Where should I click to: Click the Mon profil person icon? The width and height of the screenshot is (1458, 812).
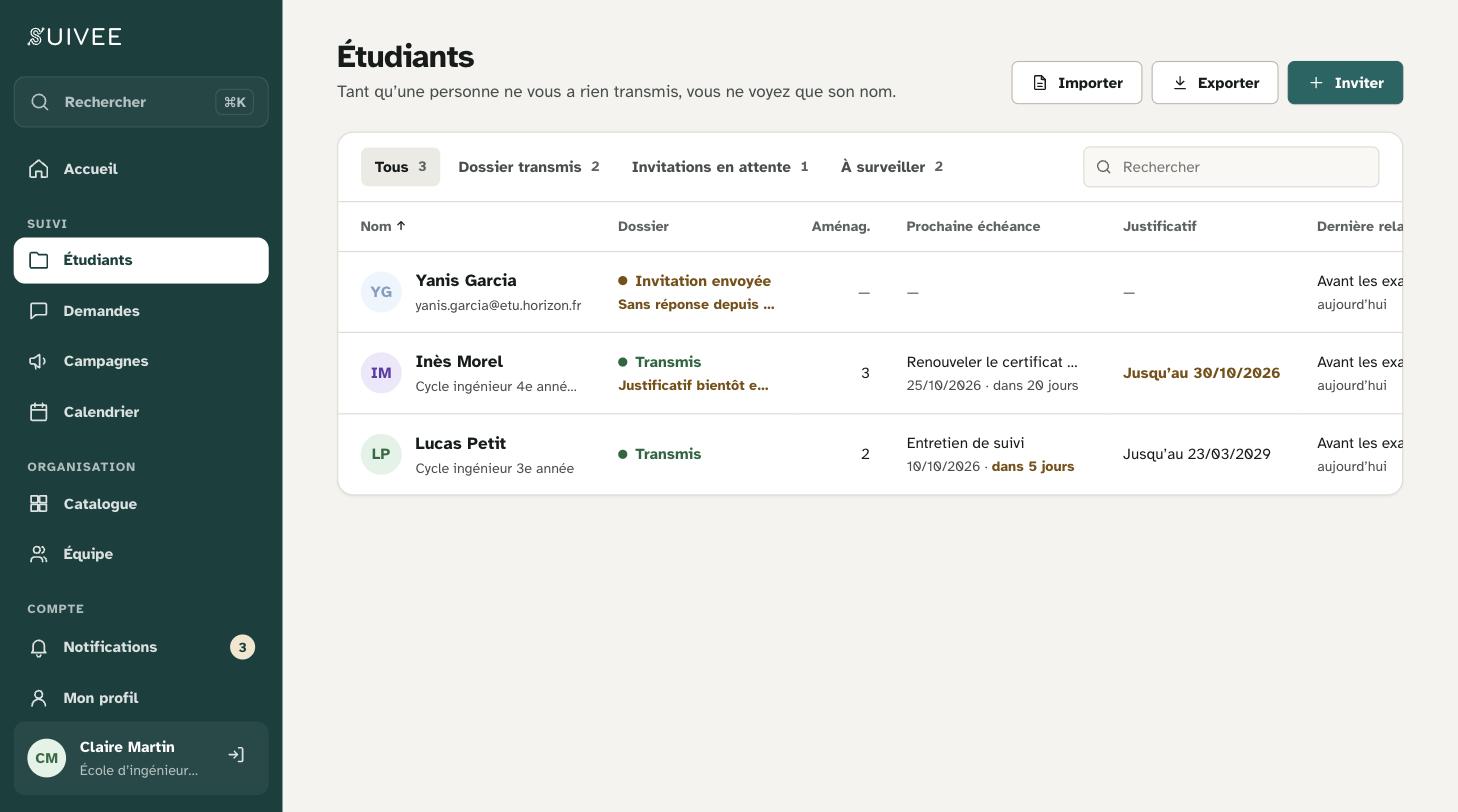[39, 698]
